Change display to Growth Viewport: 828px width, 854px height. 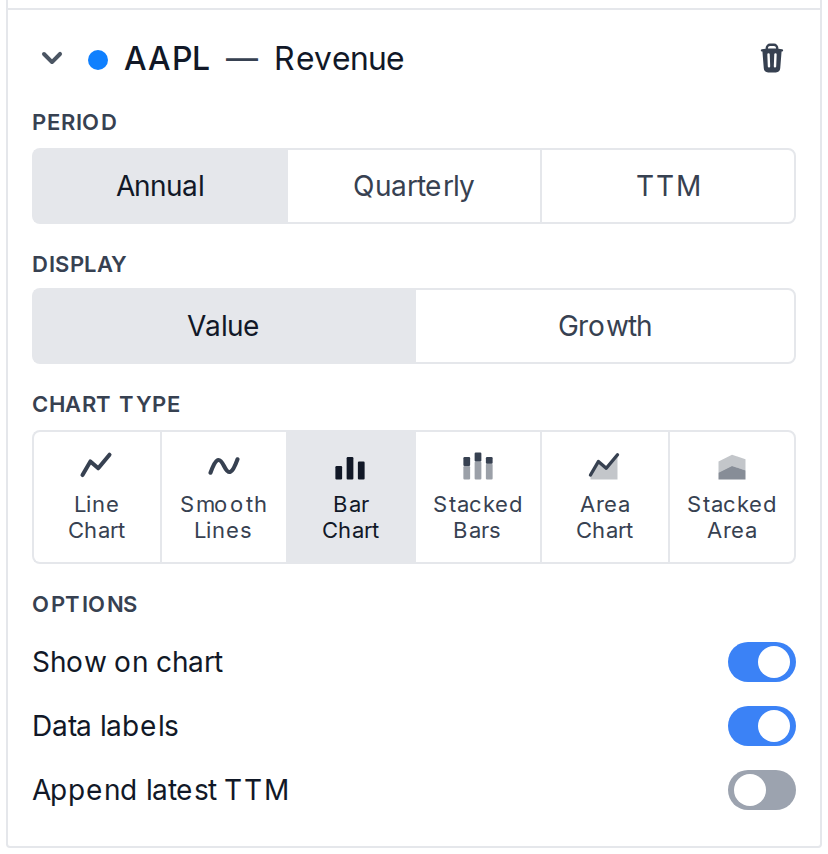[x=605, y=326]
